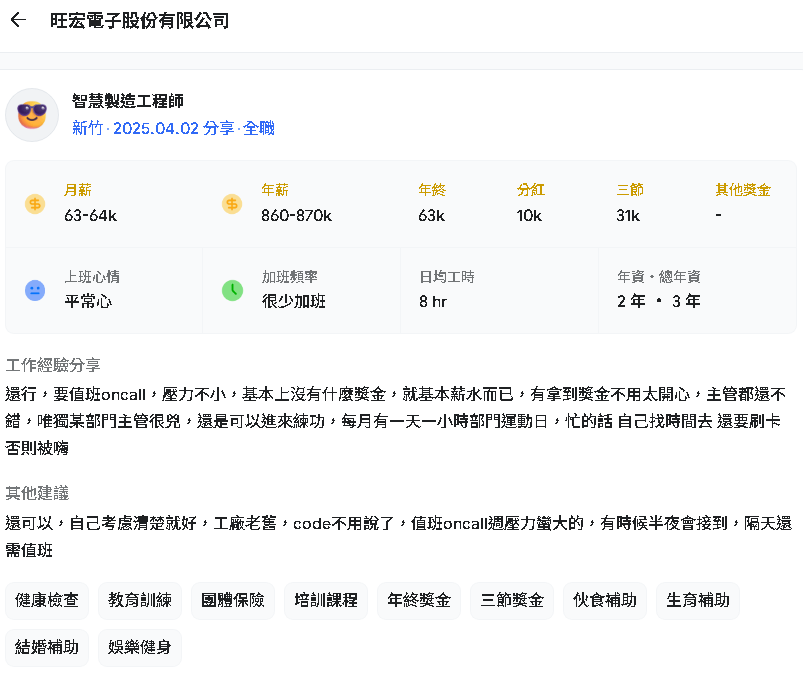
Task: Select the 教育訓練 benefit tag
Action: [x=140, y=600]
